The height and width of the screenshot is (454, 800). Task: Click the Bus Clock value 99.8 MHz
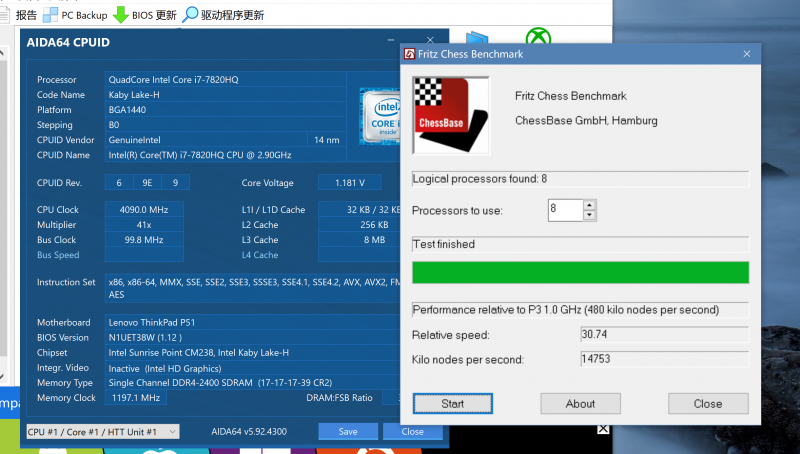(144, 240)
